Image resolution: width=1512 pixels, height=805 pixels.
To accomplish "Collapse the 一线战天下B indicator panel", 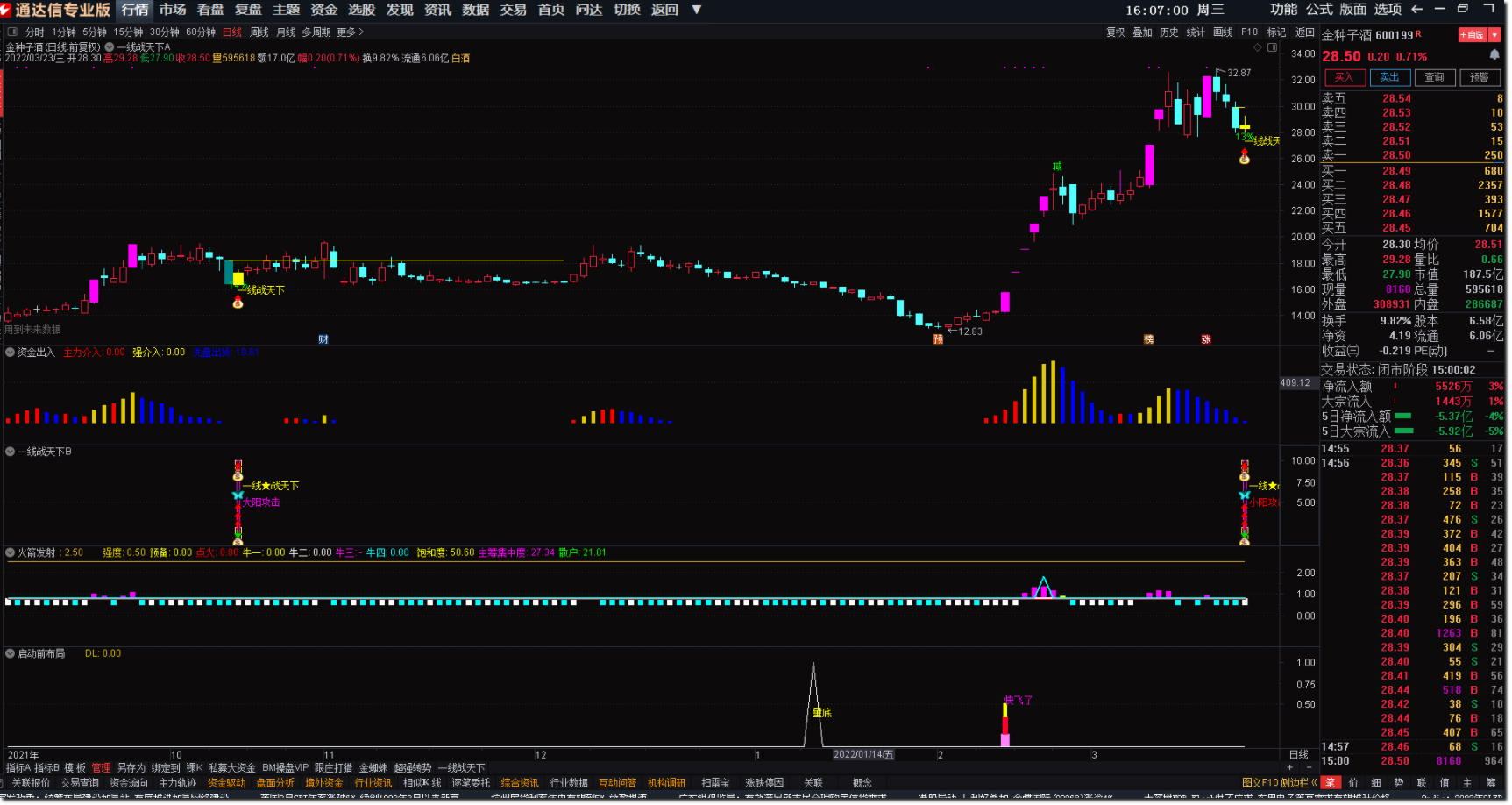I will point(11,452).
